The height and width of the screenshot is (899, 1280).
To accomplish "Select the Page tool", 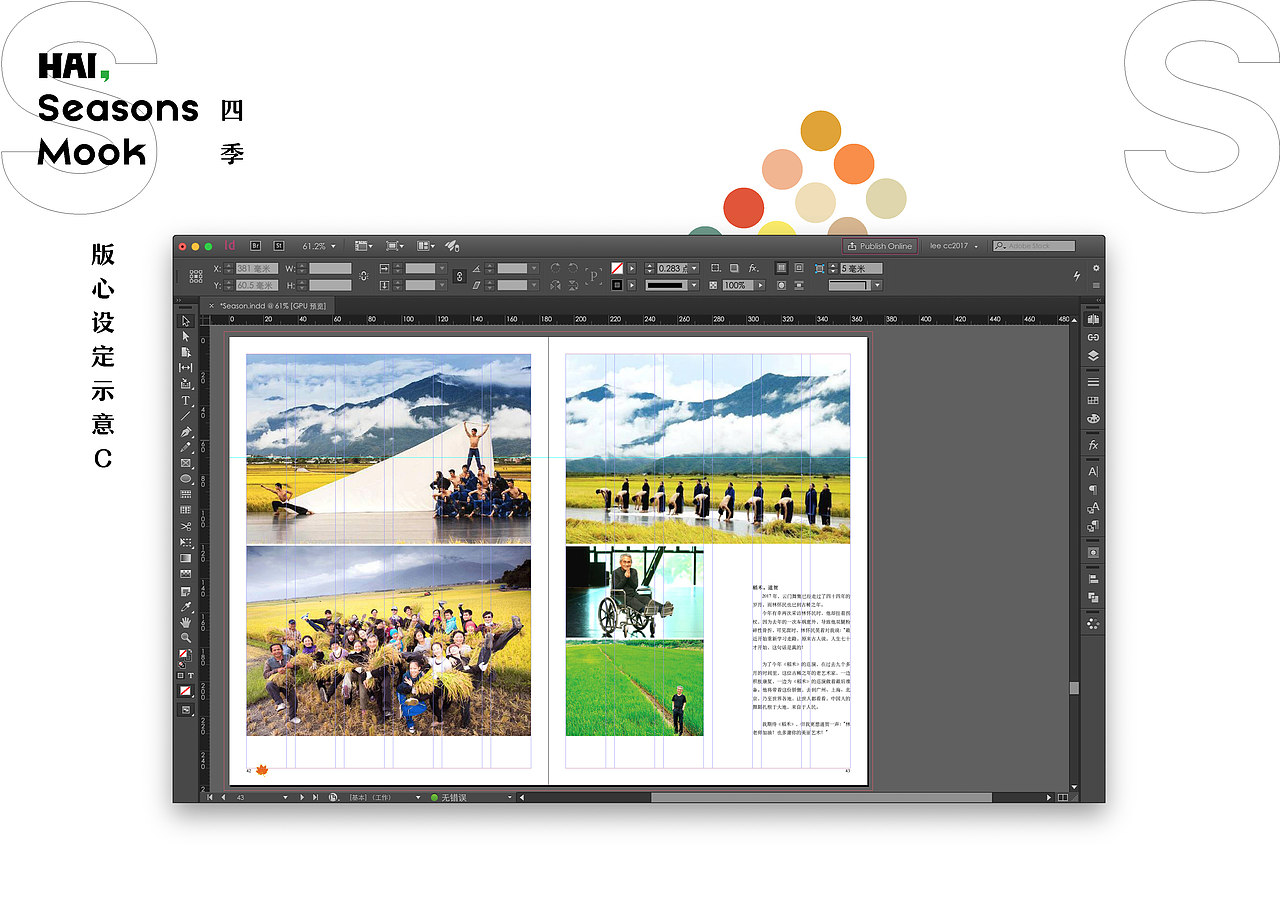I will coord(186,352).
